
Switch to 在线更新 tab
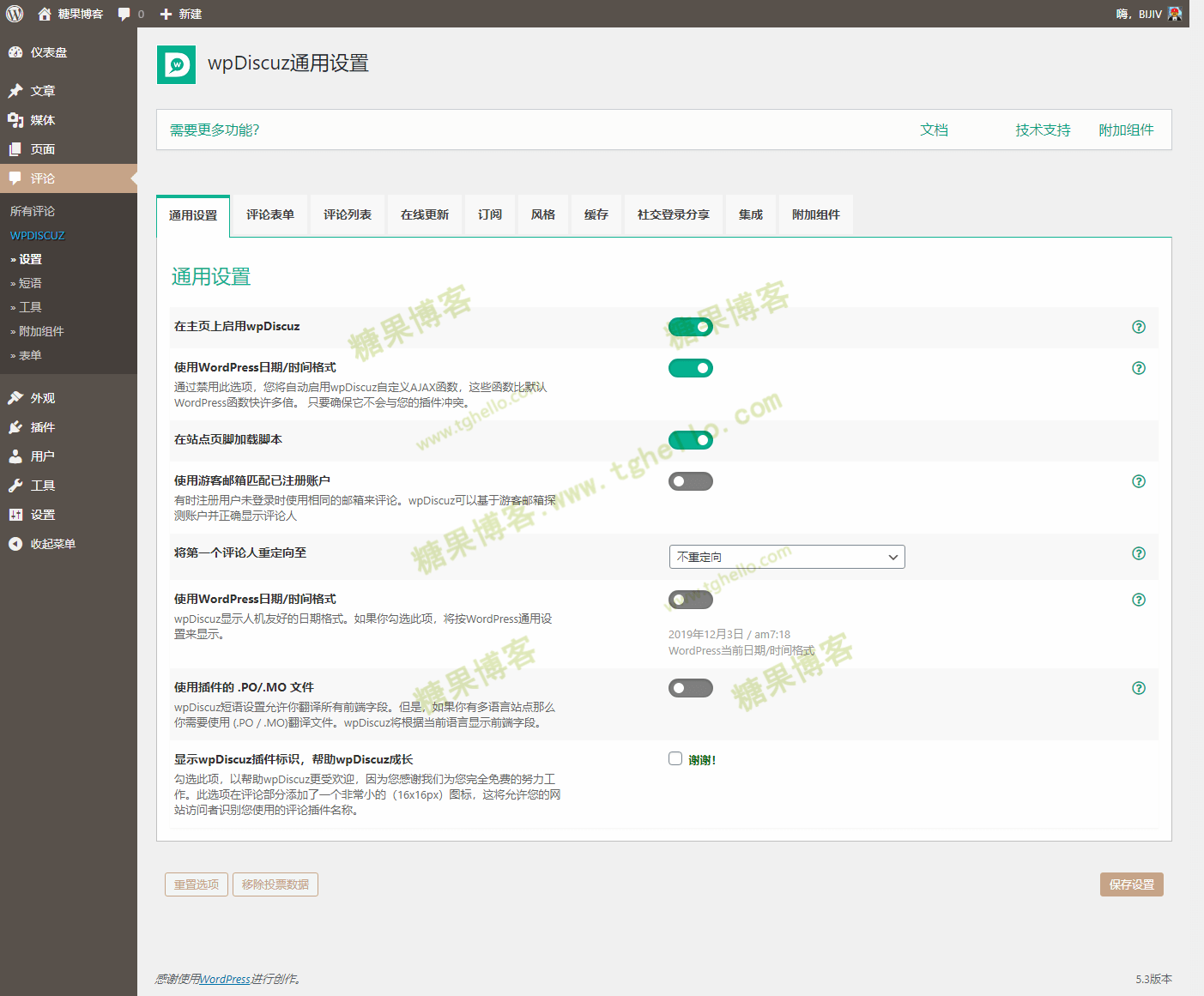coord(425,214)
